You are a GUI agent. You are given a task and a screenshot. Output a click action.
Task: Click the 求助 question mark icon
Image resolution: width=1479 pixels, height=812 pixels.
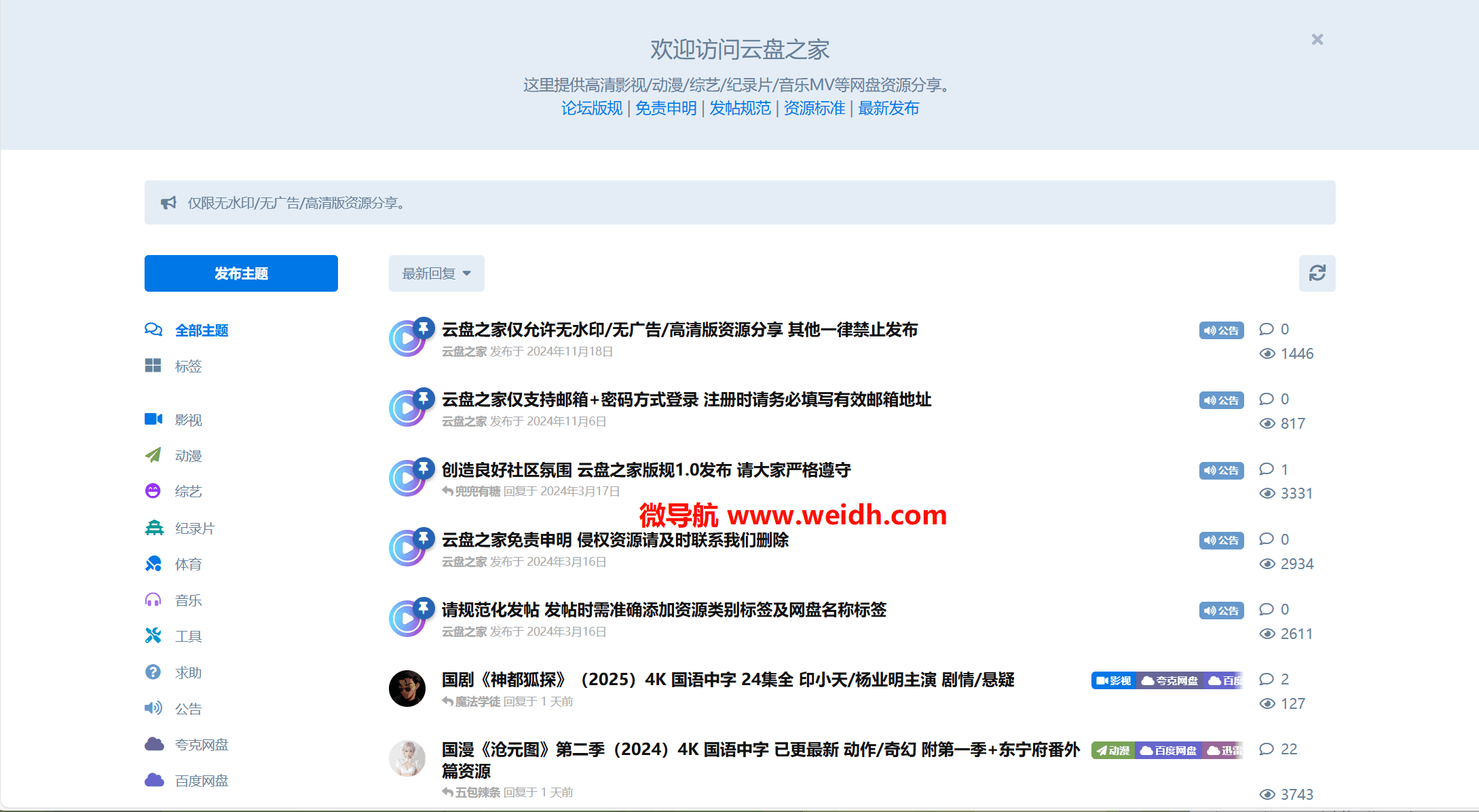[x=153, y=672]
